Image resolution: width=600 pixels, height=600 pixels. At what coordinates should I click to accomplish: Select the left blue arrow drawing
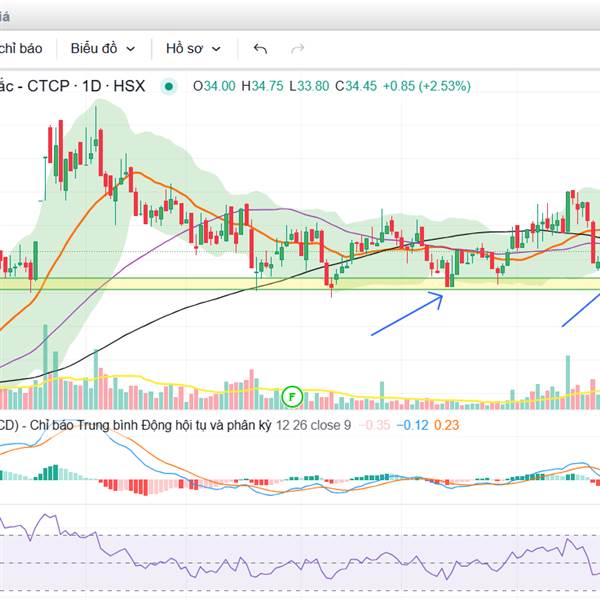click(406, 314)
